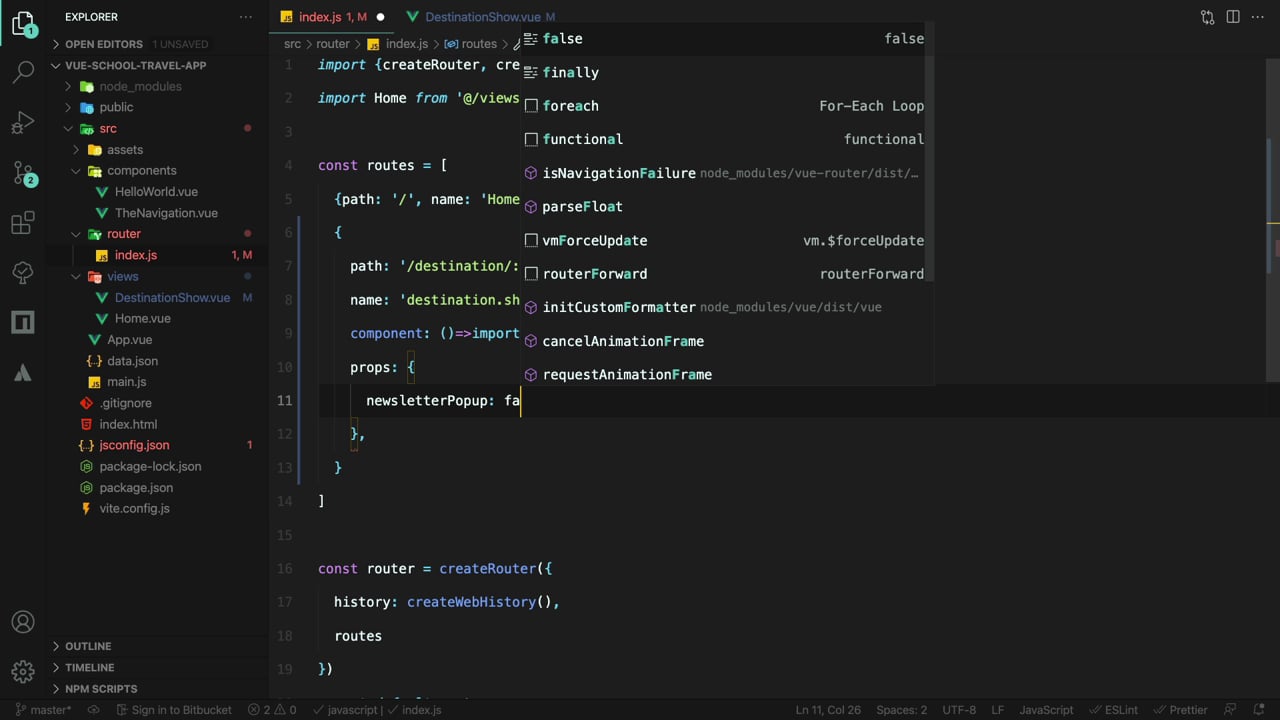This screenshot has height=720, width=1280.
Task: Open the Explorer view in activity bar
Action: [23, 24]
